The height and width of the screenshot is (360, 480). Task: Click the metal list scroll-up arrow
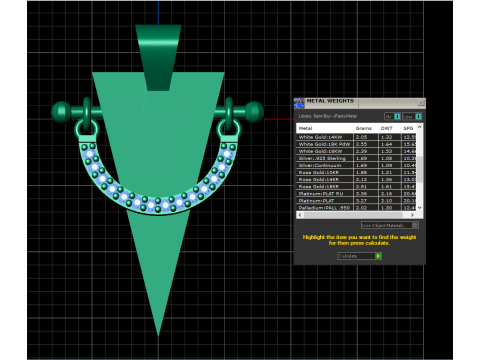click(420, 127)
